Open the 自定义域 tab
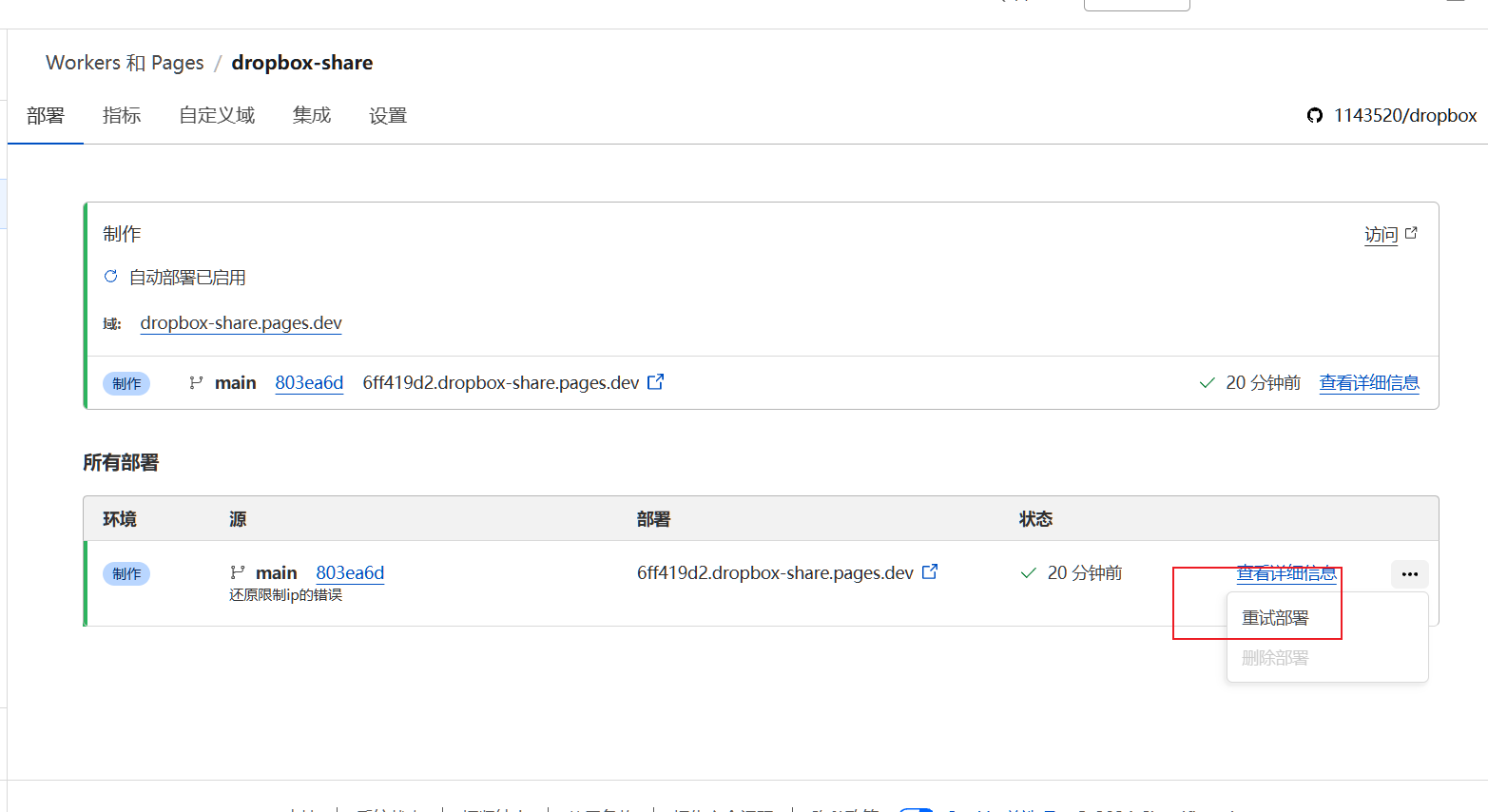The height and width of the screenshot is (812, 1488). (x=217, y=116)
